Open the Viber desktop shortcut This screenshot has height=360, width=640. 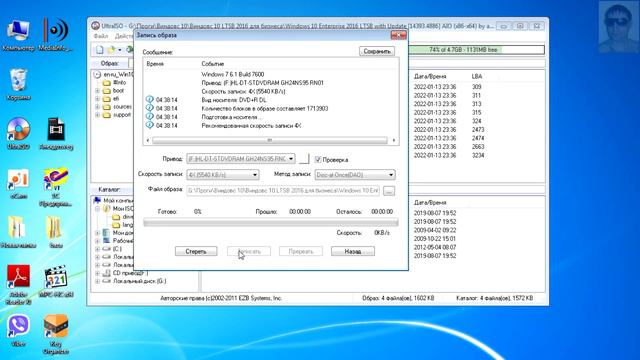18,331
